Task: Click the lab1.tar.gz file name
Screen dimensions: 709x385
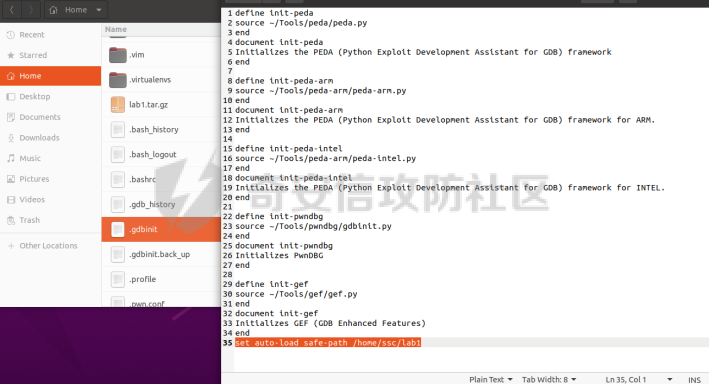Action: (x=148, y=105)
